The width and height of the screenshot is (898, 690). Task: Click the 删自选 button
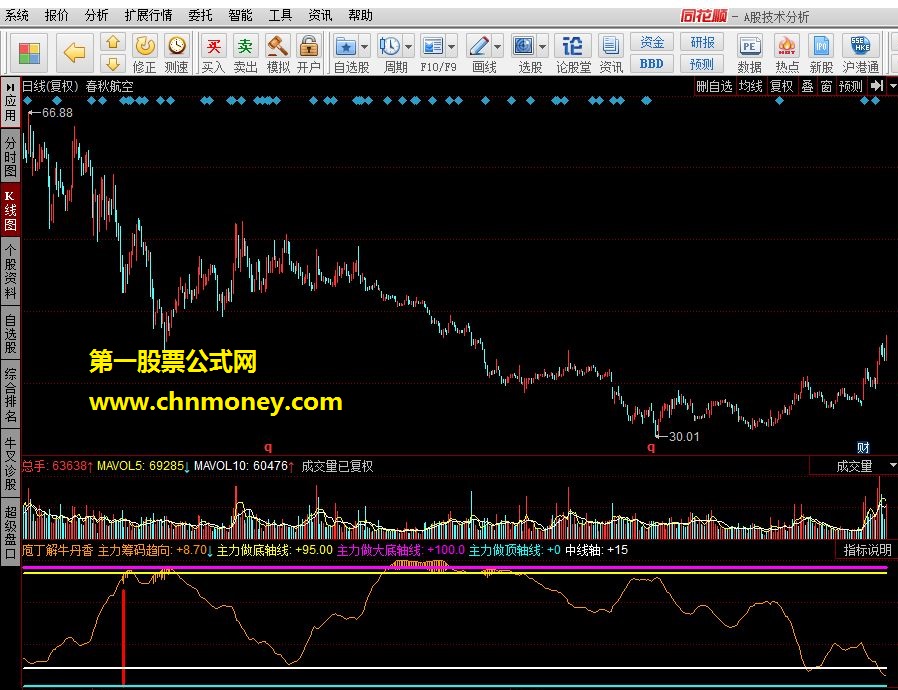(x=714, y=86)
